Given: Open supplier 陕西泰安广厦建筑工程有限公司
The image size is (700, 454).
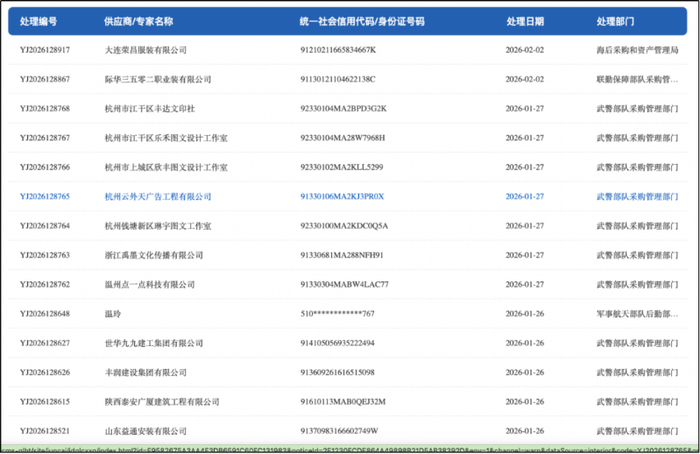Looking at the screenshot, I should [162, 402].
